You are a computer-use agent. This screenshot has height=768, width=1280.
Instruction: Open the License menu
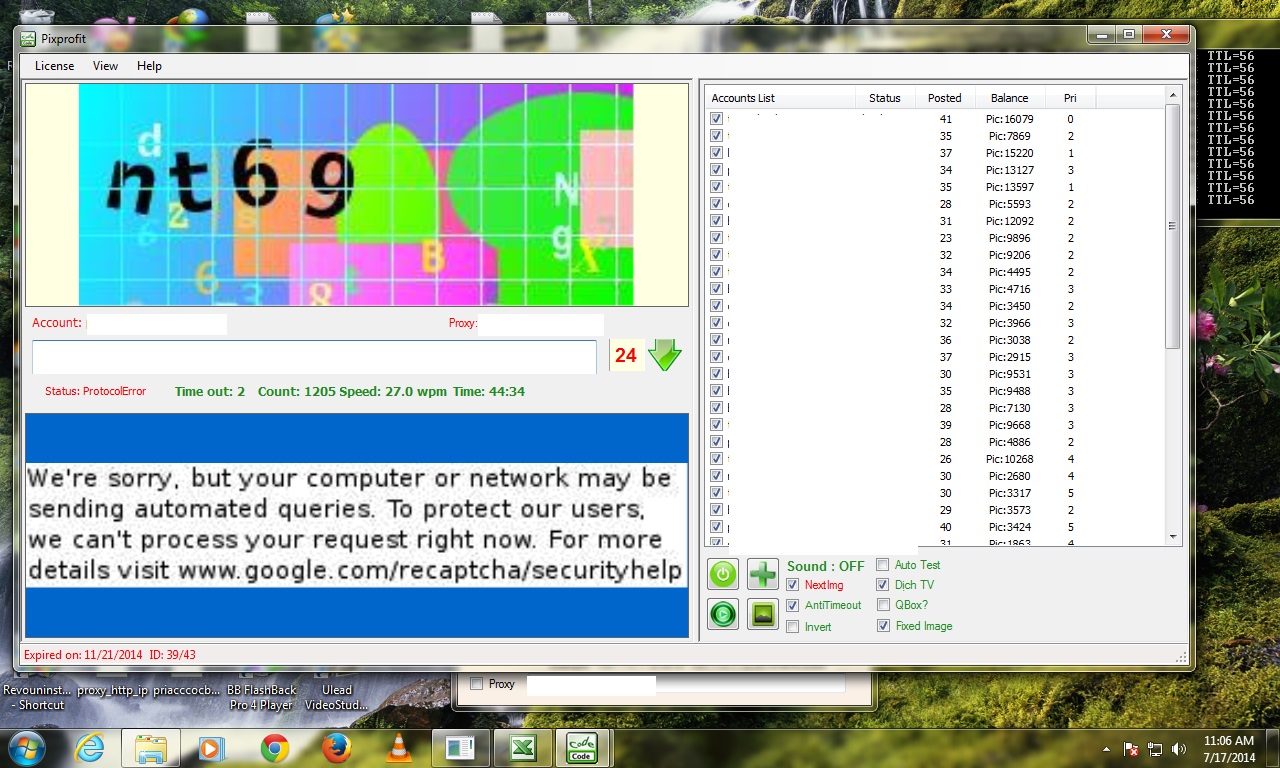pyautogui.click(x=55, y=66)
